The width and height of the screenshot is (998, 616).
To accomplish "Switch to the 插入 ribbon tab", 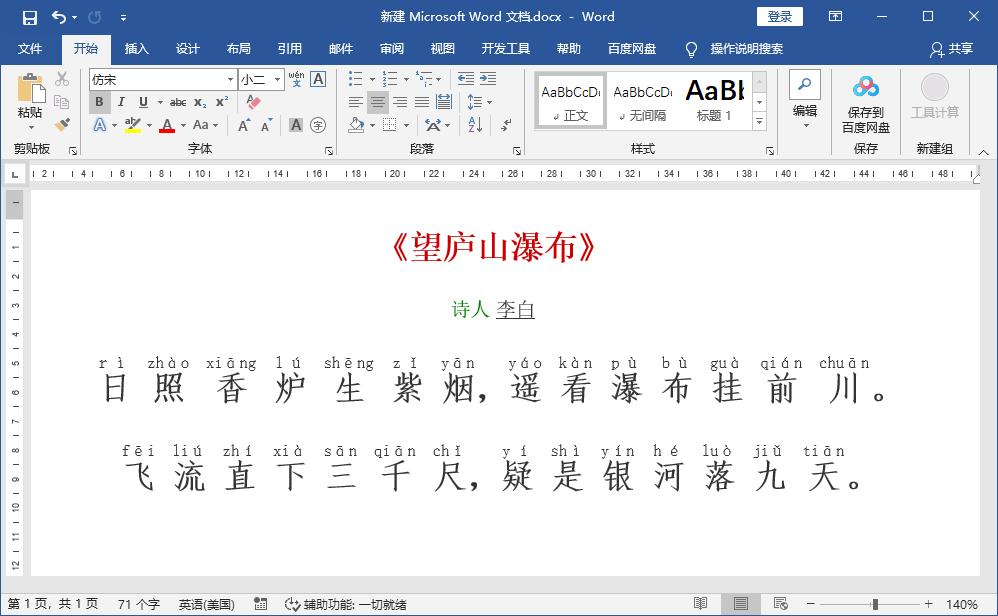I will pos(136,48).
